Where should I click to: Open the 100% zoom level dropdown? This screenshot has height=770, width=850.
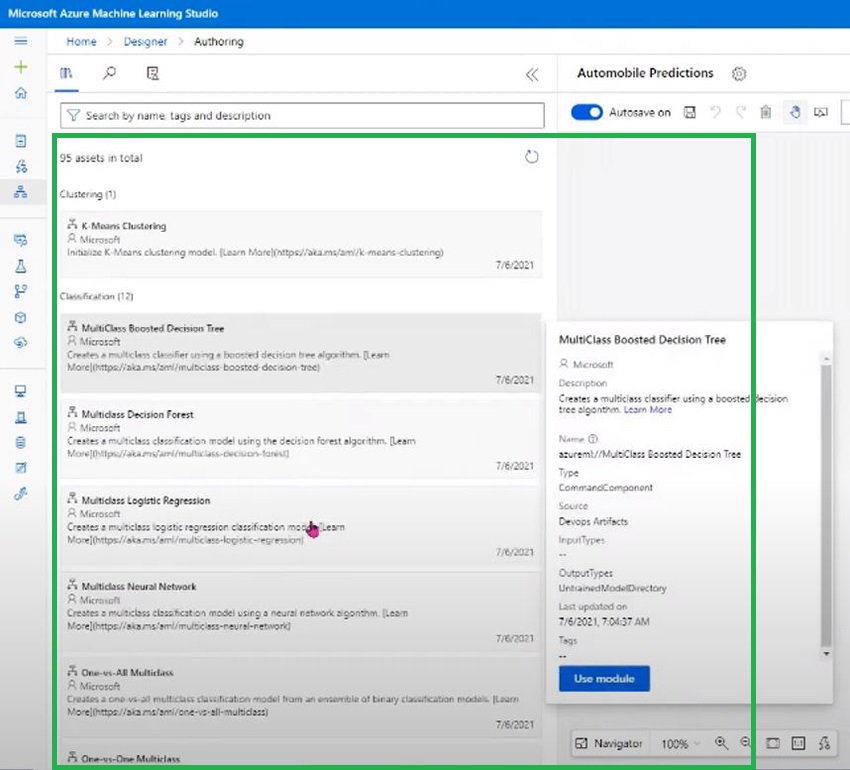(x=680, y=743)
